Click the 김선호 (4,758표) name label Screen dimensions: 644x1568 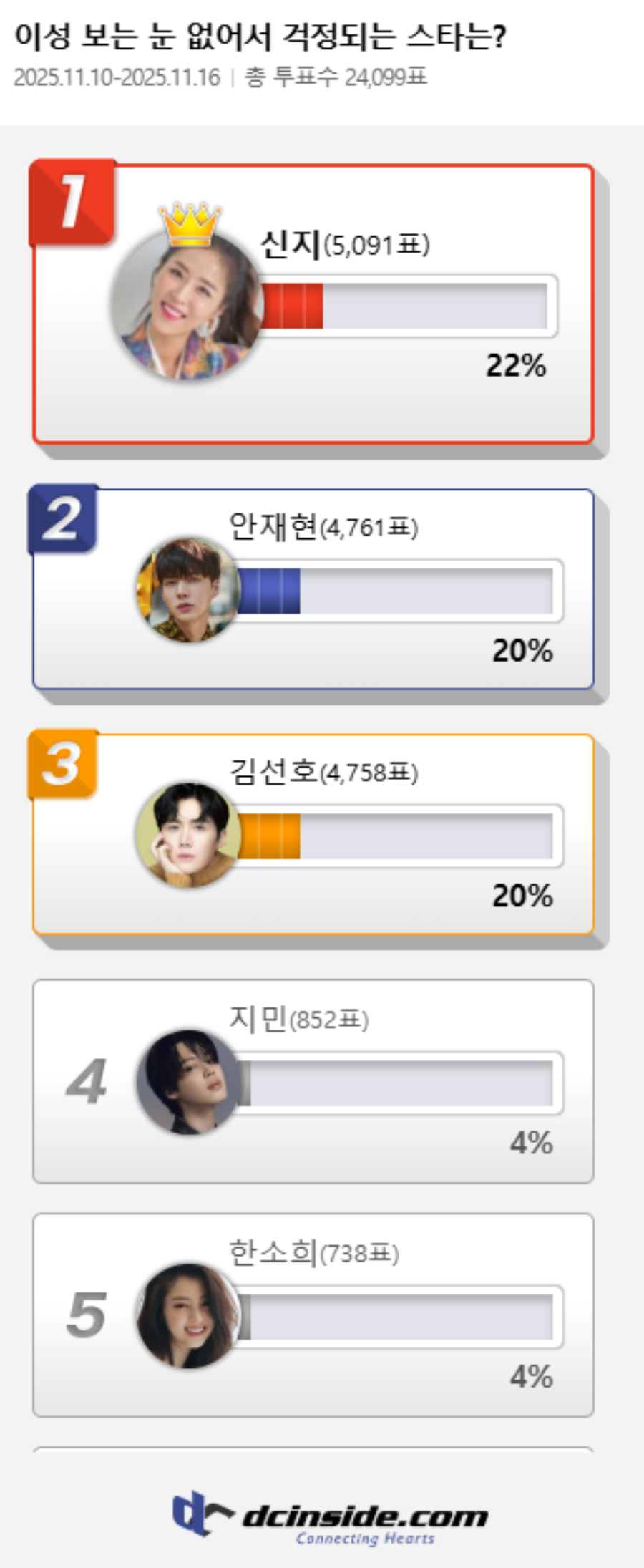[x=323, y=772]
